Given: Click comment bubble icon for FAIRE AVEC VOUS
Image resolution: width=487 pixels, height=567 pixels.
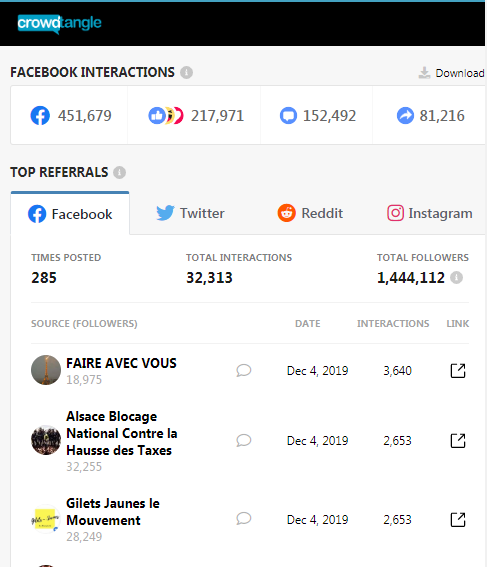Looking at the screenshot, I should pyautogui.click(x=244, y=371).
